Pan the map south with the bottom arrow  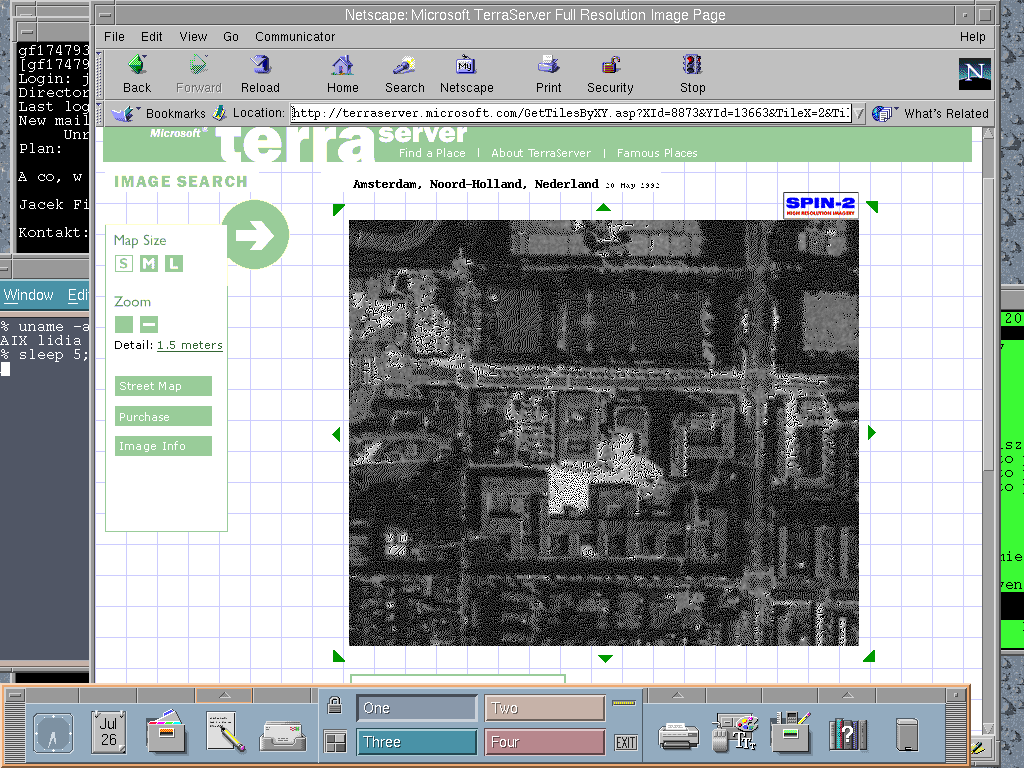[x=605, y=658]
